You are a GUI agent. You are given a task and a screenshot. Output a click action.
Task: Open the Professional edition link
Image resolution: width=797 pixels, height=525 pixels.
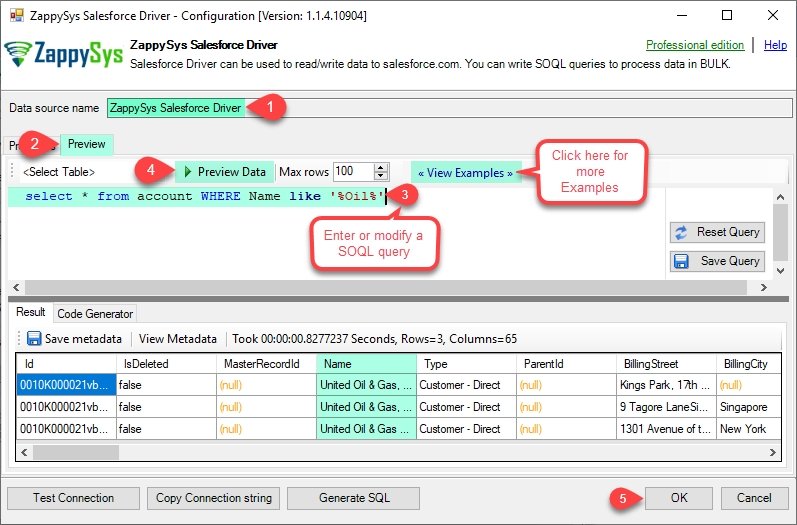tap(695, 45)
